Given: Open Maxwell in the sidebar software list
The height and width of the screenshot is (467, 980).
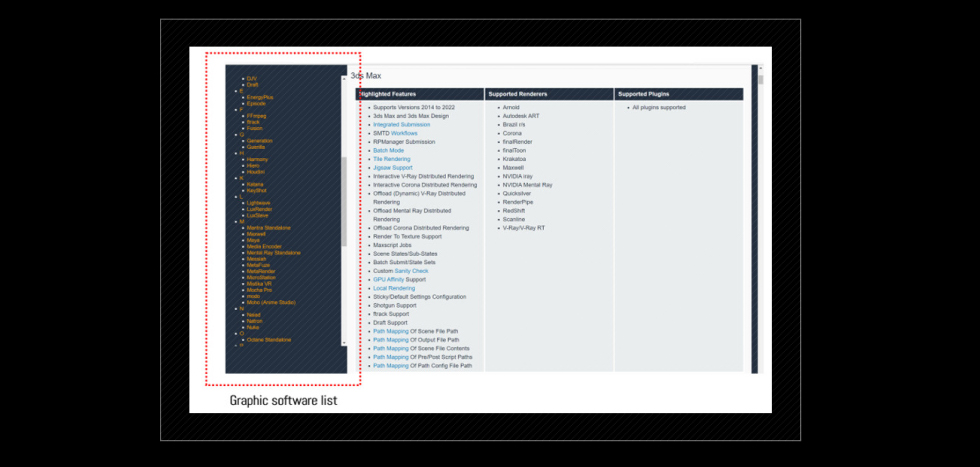Looking at the screenshot, I should coord(256,234).
